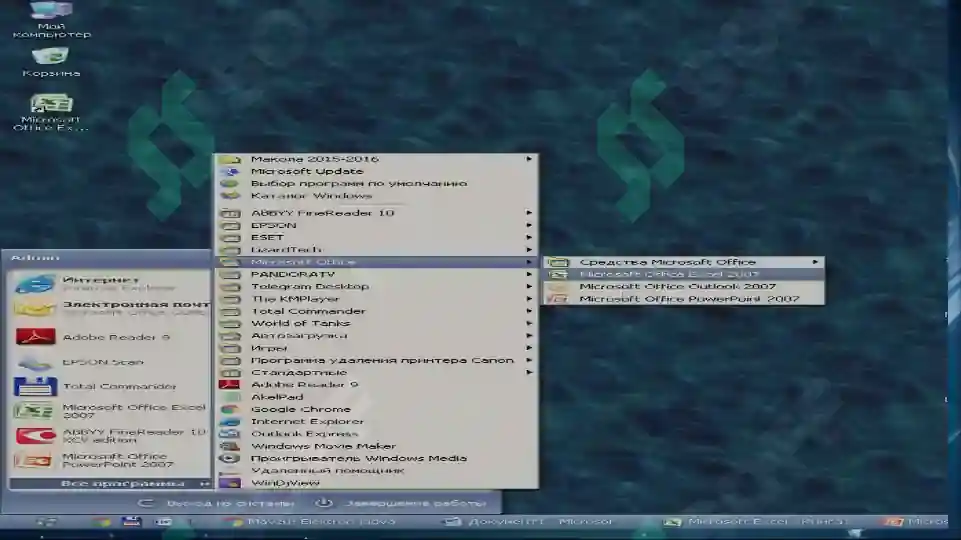Click Windows Movie Maker icon in programs
Screen dimensions: 961x540
tap(229, 446)
